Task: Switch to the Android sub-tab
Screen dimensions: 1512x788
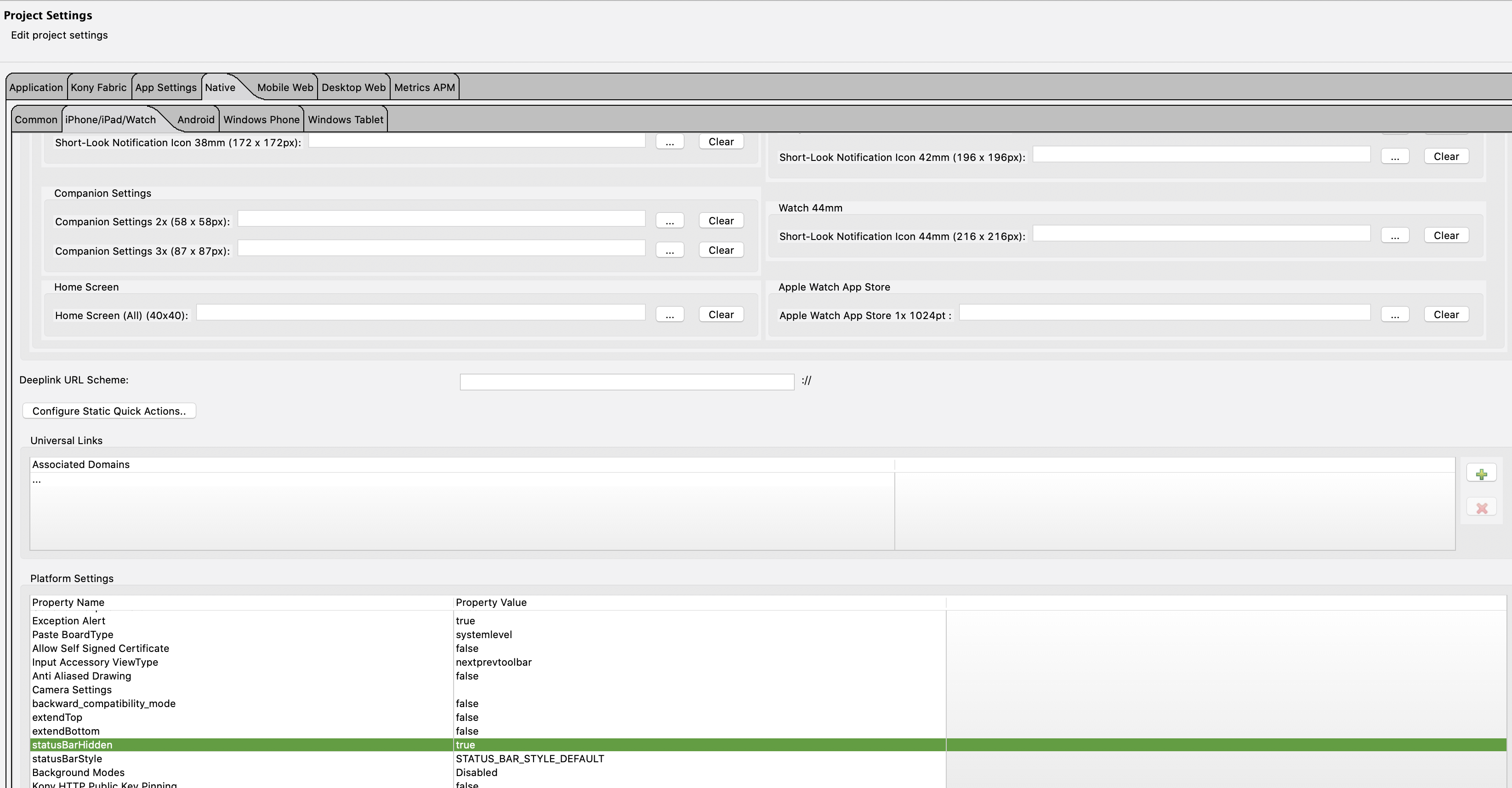Action: (195, 120)
